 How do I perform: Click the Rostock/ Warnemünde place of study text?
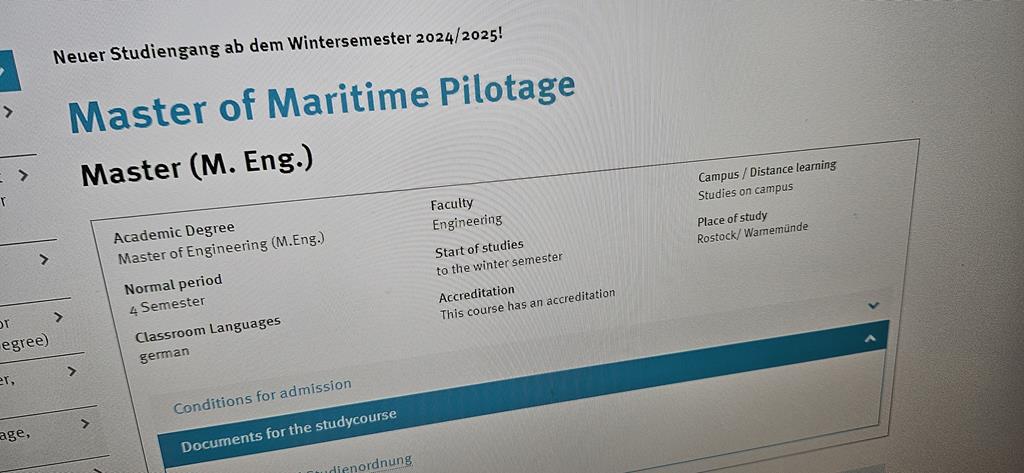tap(752, 233)
